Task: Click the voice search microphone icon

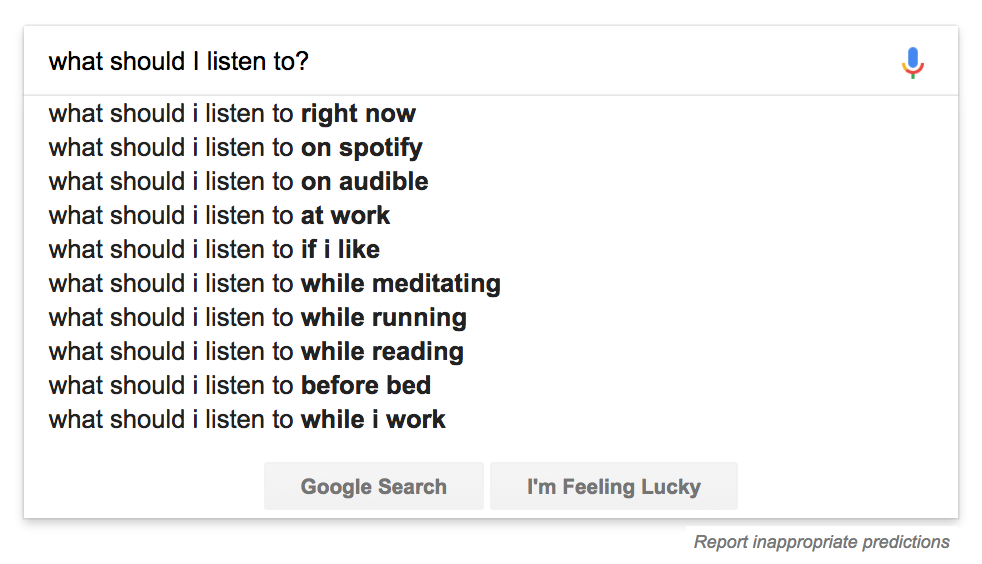Action: click(x=912, y=62)
